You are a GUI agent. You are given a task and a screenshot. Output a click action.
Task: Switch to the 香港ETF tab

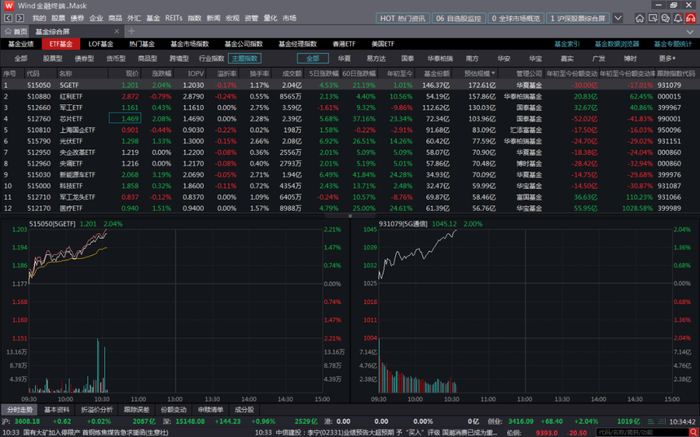point(344,44)
